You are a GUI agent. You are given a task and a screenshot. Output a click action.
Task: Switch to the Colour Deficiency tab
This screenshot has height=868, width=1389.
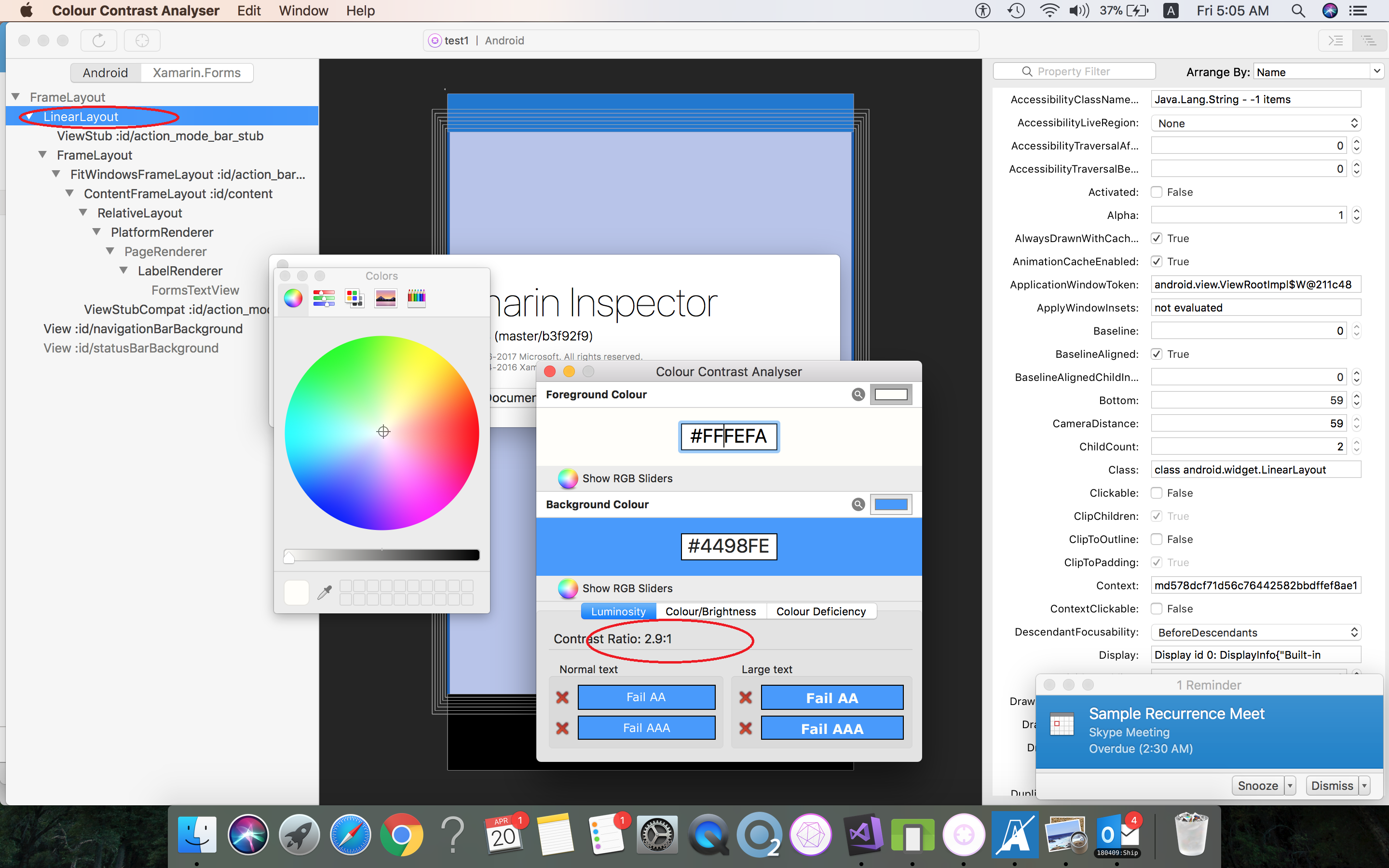(821, 611)
